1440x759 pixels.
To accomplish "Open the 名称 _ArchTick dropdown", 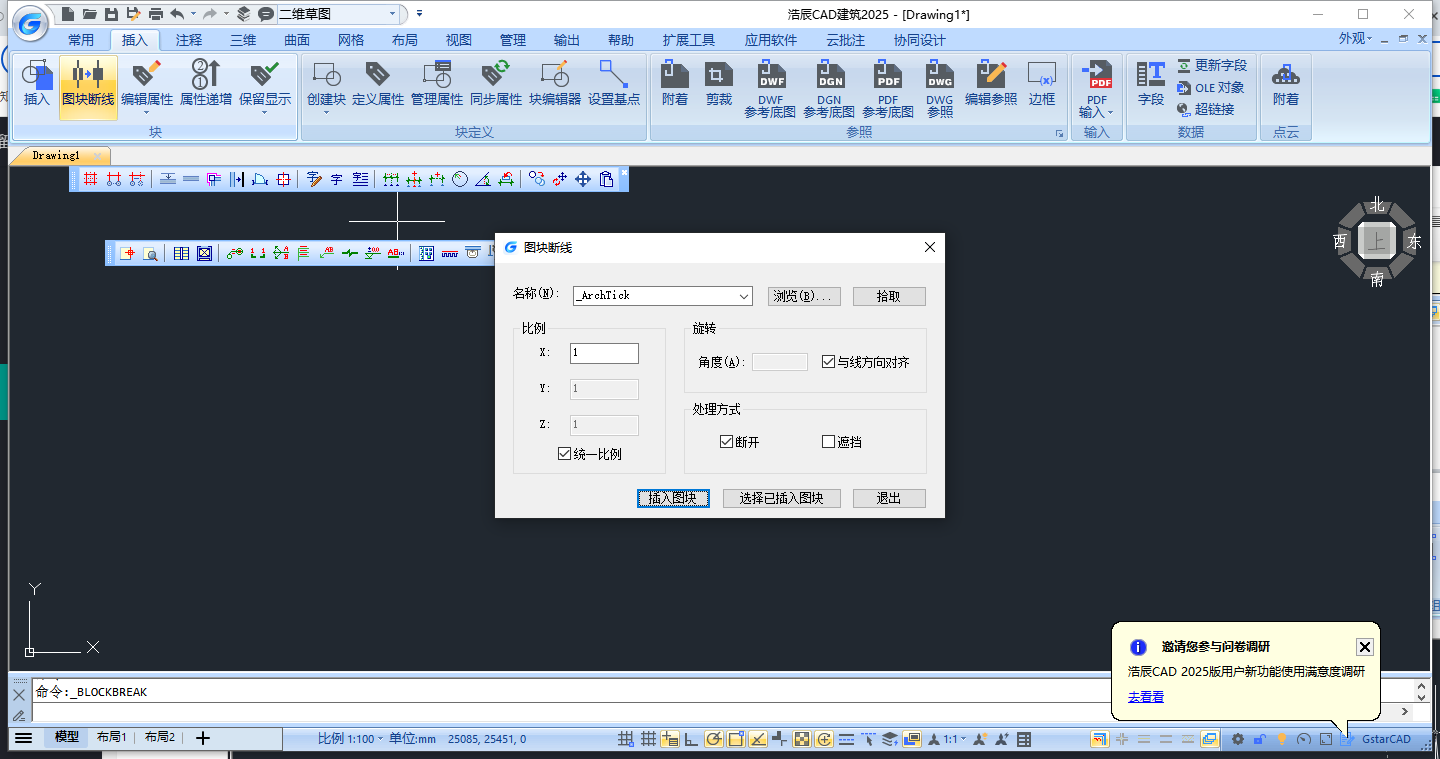I will pyautogui.click(x=743, y=296).
